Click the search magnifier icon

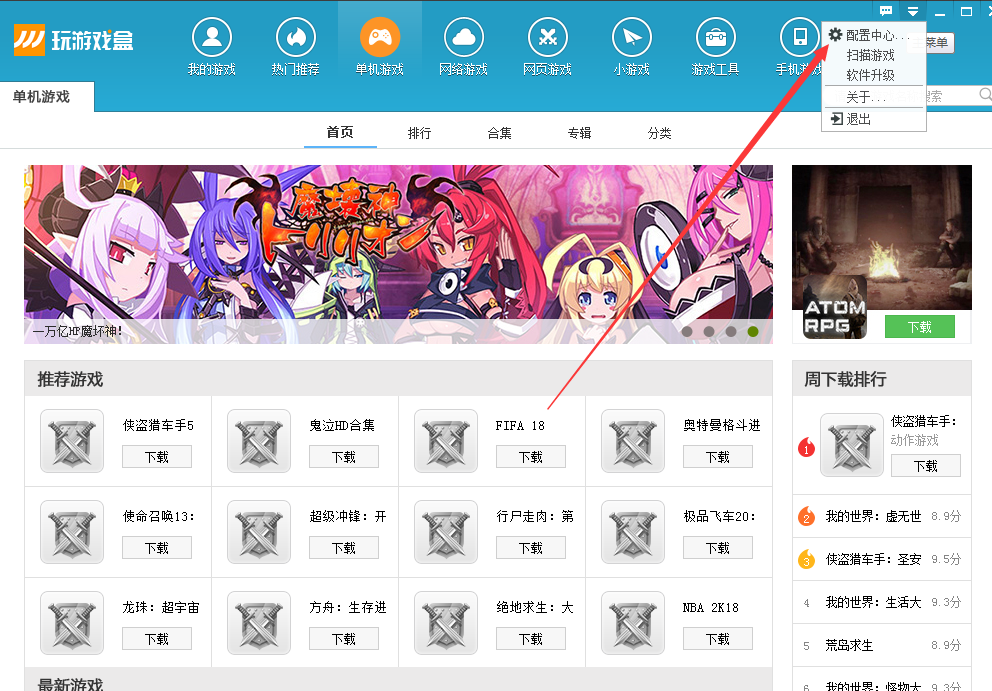click(982, 93)
